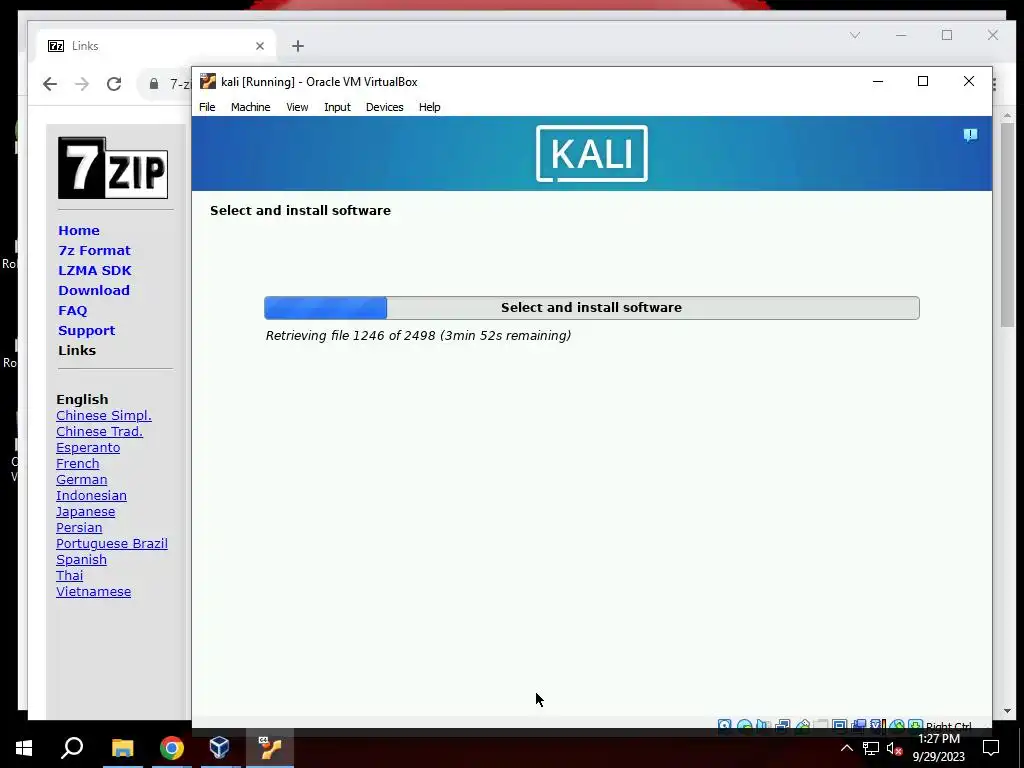
Task: Click the Kali logo banner
Action: 592,153
